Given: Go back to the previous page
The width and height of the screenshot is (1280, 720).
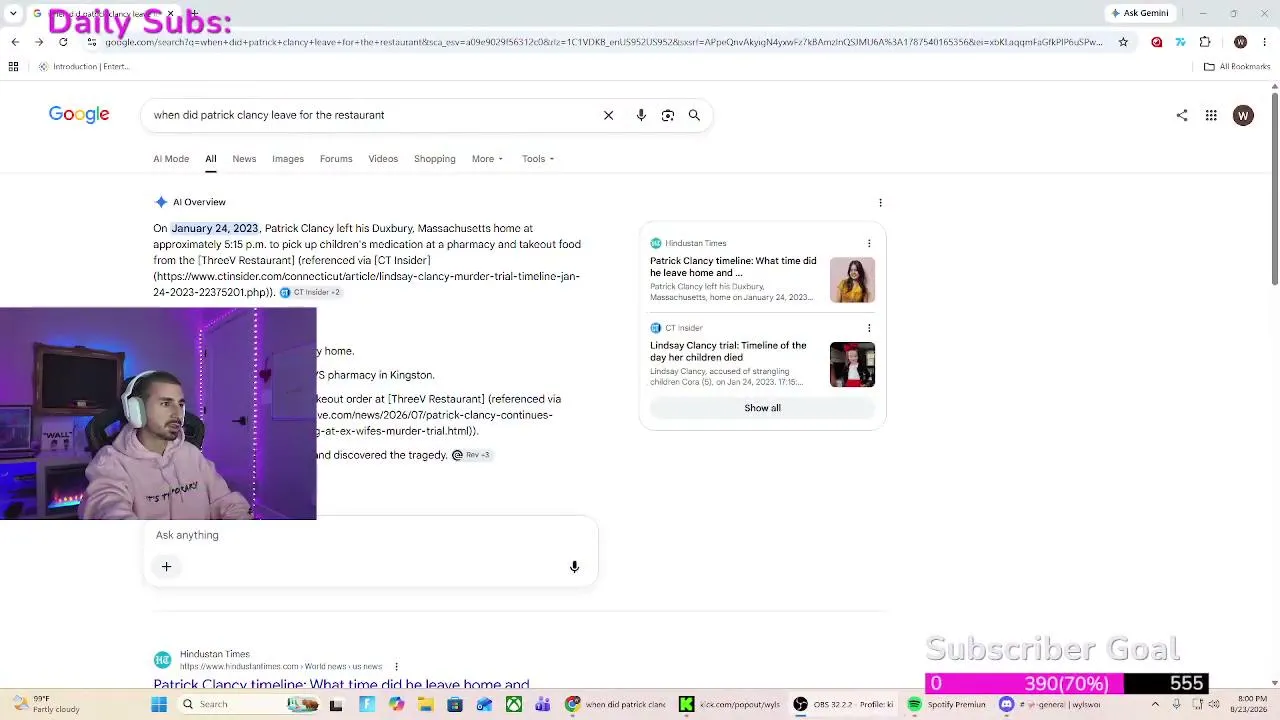Looking at the screenshot, I should tap(15, 42).
